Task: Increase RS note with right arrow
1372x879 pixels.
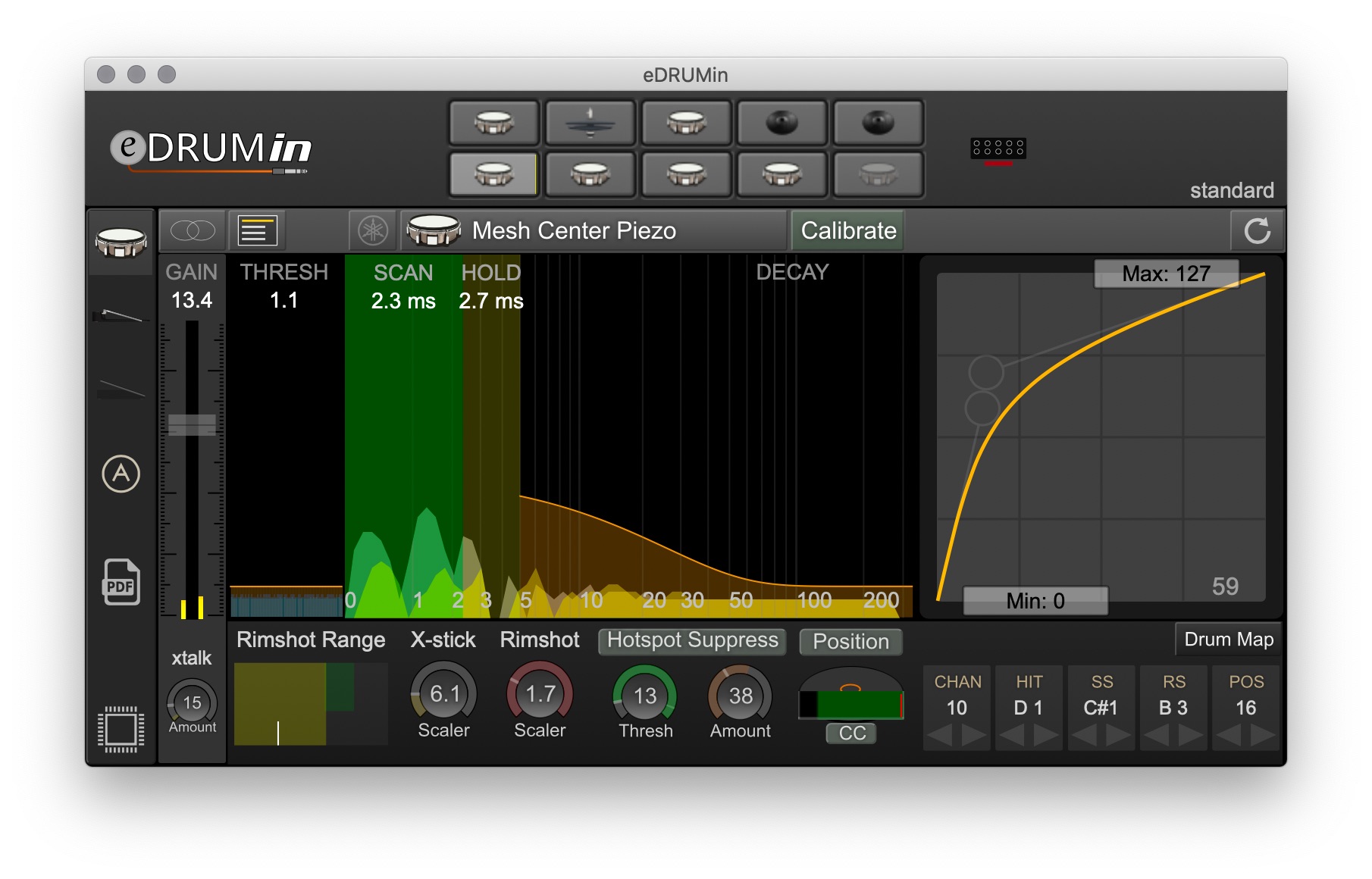Action: coord(1190,735)
